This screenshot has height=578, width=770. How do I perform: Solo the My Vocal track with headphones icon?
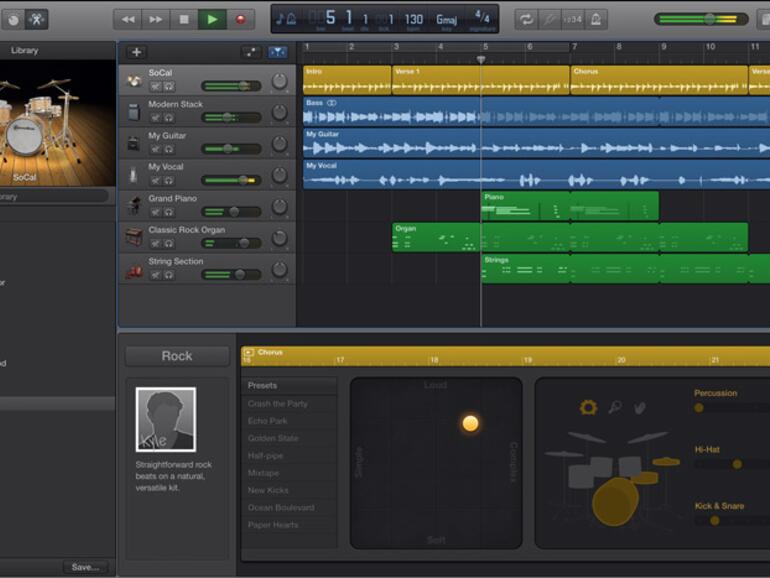(x=168, y=180)
